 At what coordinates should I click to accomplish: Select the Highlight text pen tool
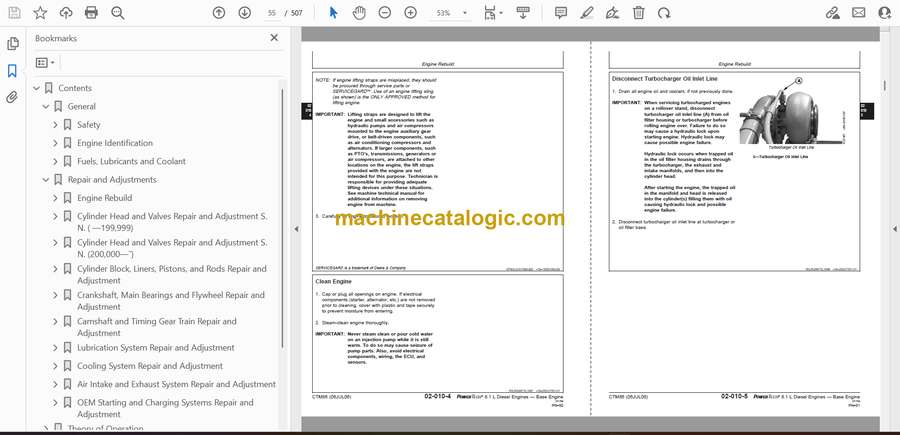pos(587,13)
